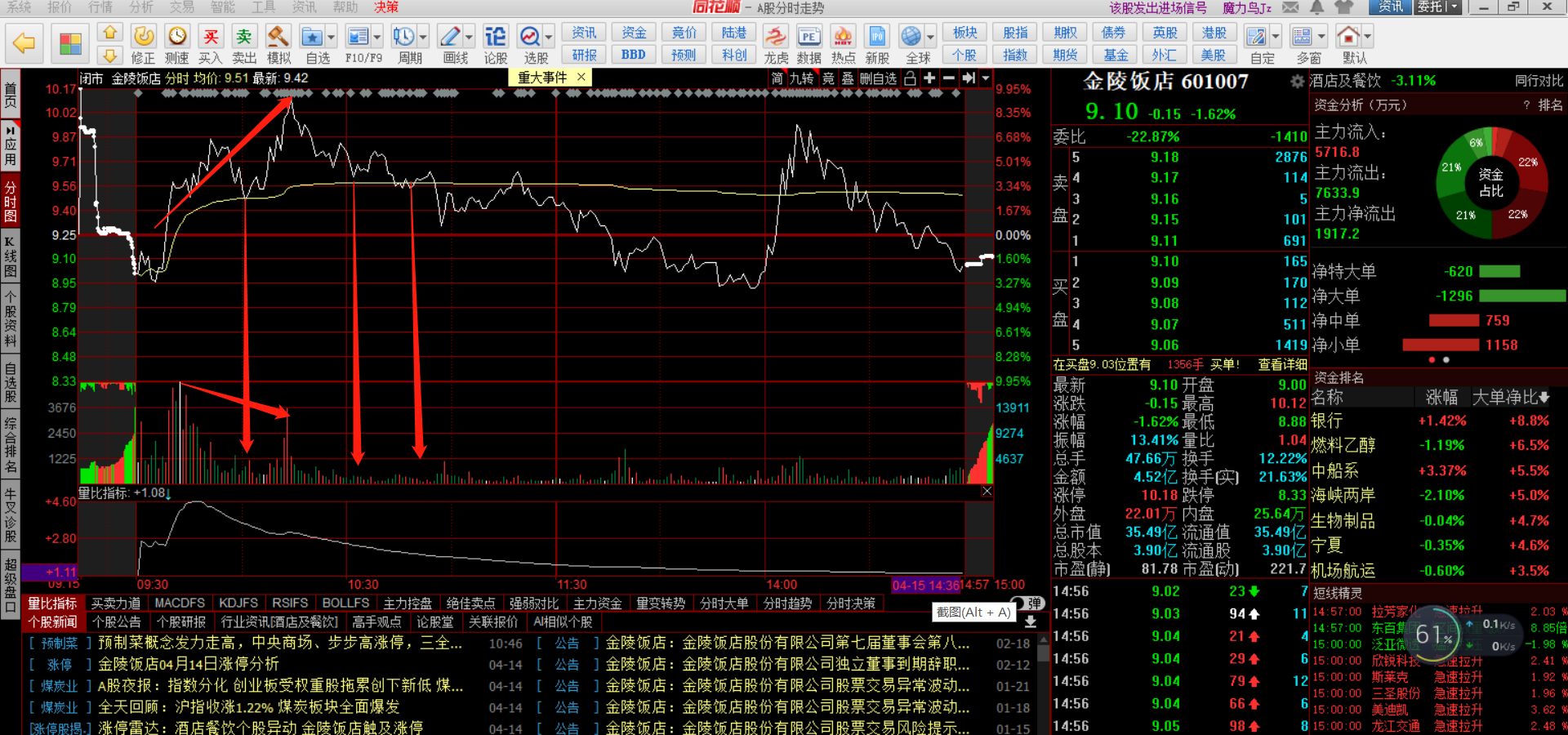The width and height of the screenshot is (1568, 735).
Task: Click the 删自选 remove from watchlist button
Action: click(x=879, y=78)
